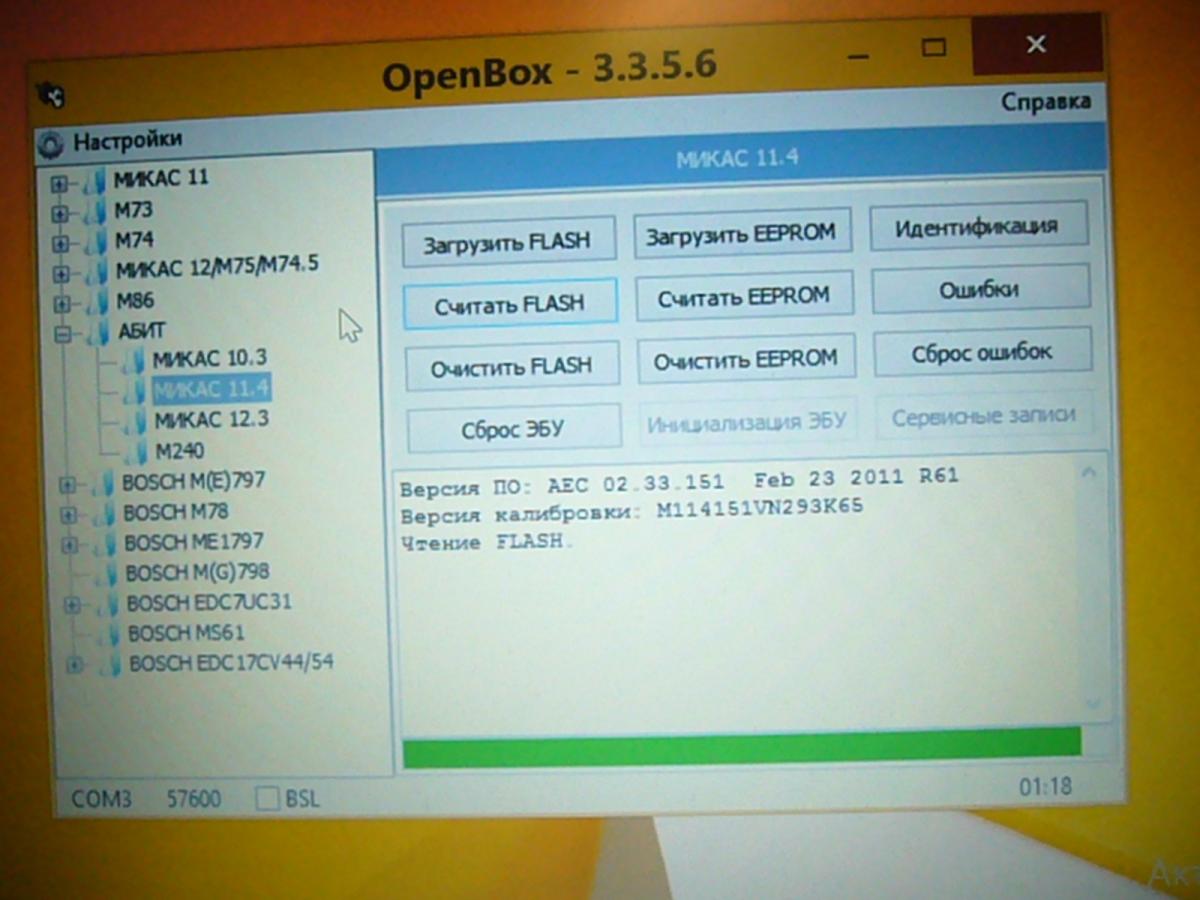Expand the BOSCH EDC17CV44/54 node
This screenshot has height=900, width=1200.
tap(74, 665)
